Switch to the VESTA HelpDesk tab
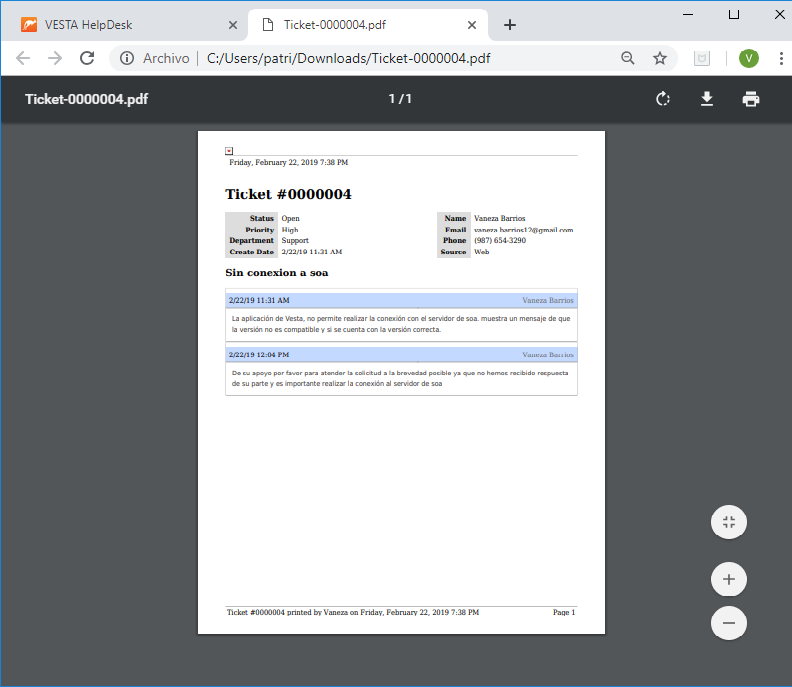Viewport: 792px width, 687px height. (120, 24)
